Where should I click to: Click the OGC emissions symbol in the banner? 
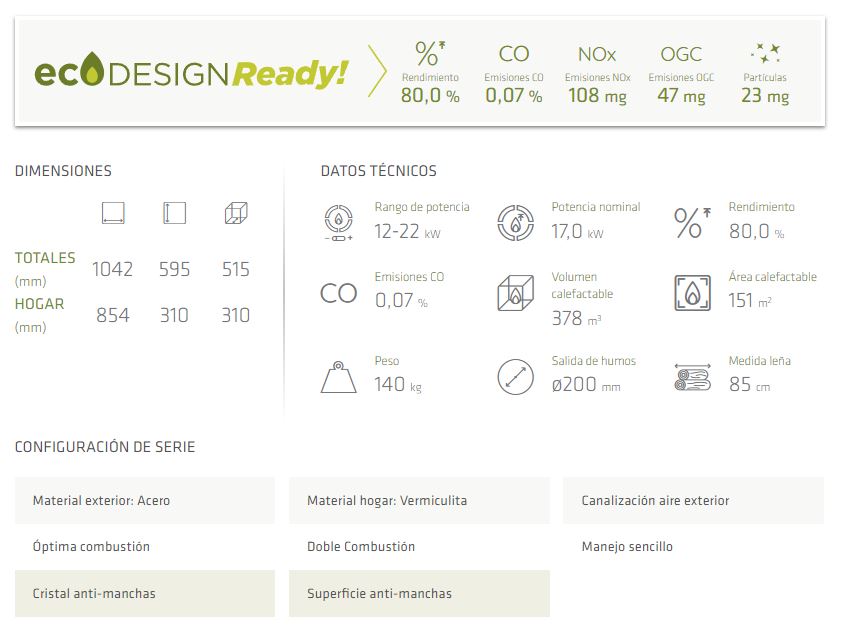pos(681,54)
